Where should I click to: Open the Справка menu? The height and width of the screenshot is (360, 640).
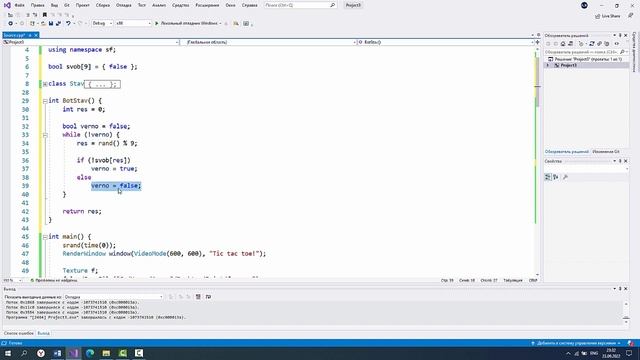point(249,5)
